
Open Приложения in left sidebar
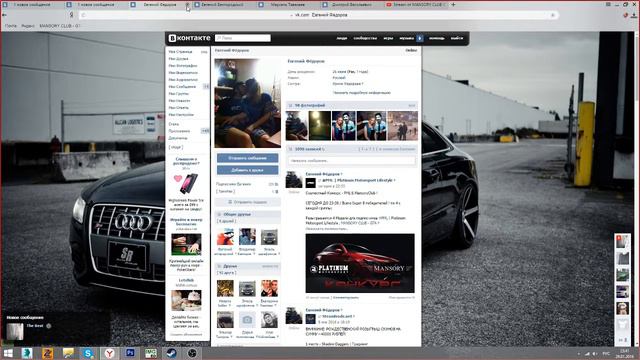coord(179,131)
